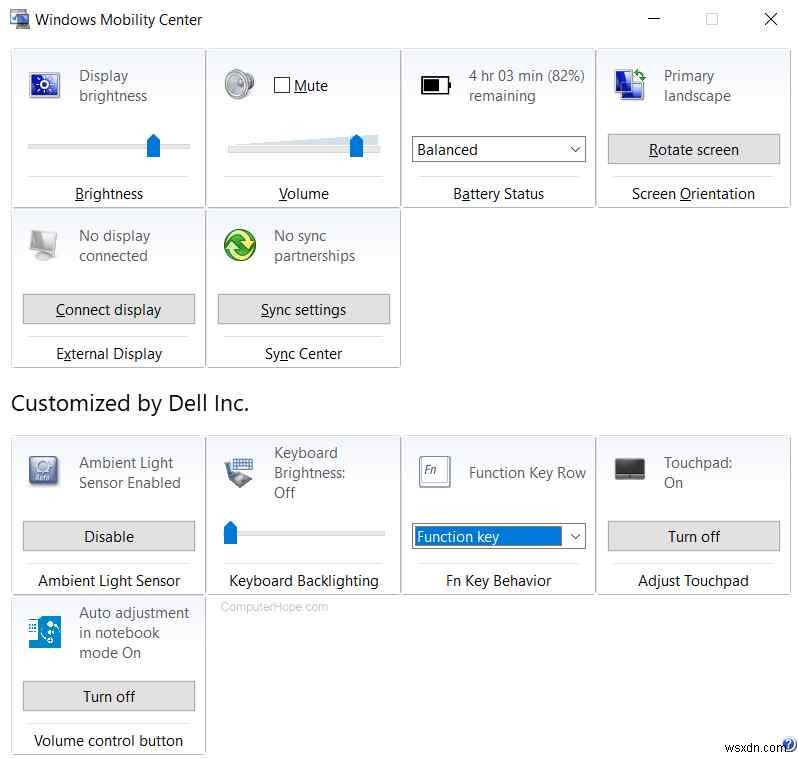Click the keyboard brightness slider thumb

coord(230,532)
